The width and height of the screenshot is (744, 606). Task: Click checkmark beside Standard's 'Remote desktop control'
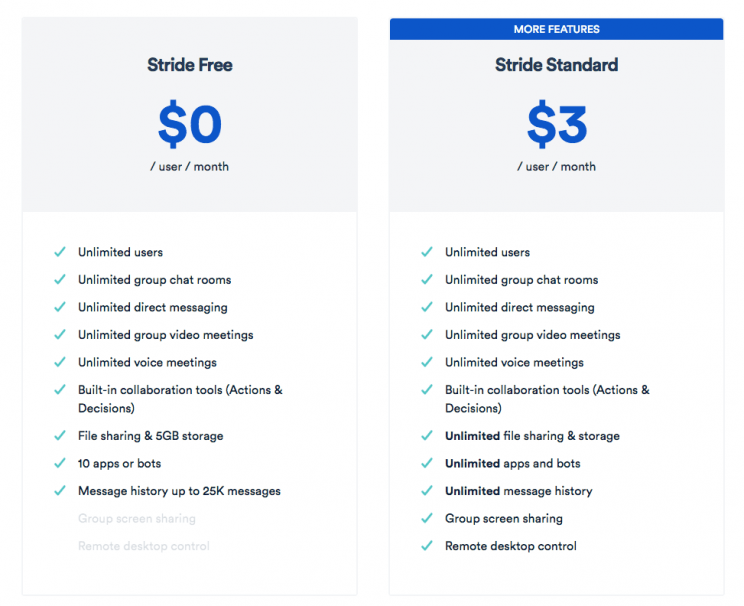click(427, 546)
